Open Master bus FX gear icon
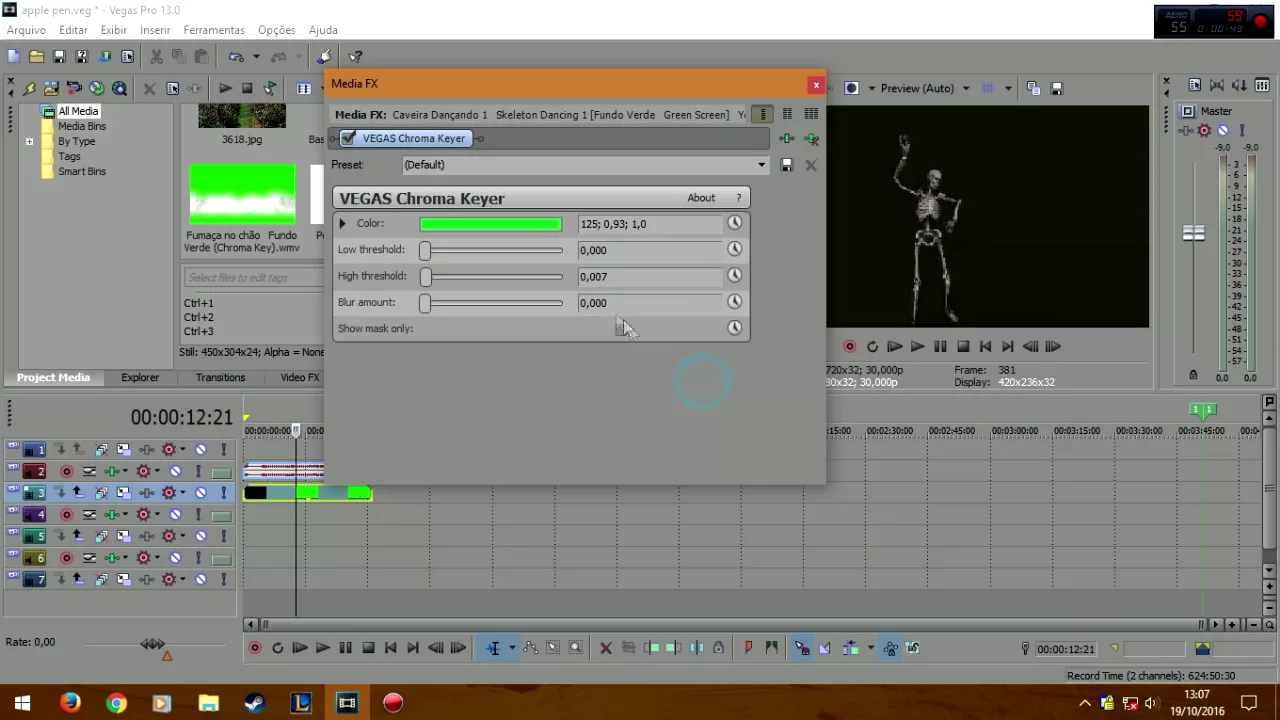 pyautogui.click(x=1204, y=131)
